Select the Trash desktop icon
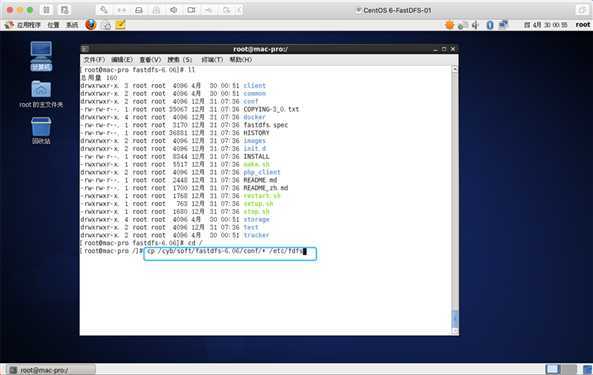The image size is (593, 375). pyautogui.click(x=41, y=130)
